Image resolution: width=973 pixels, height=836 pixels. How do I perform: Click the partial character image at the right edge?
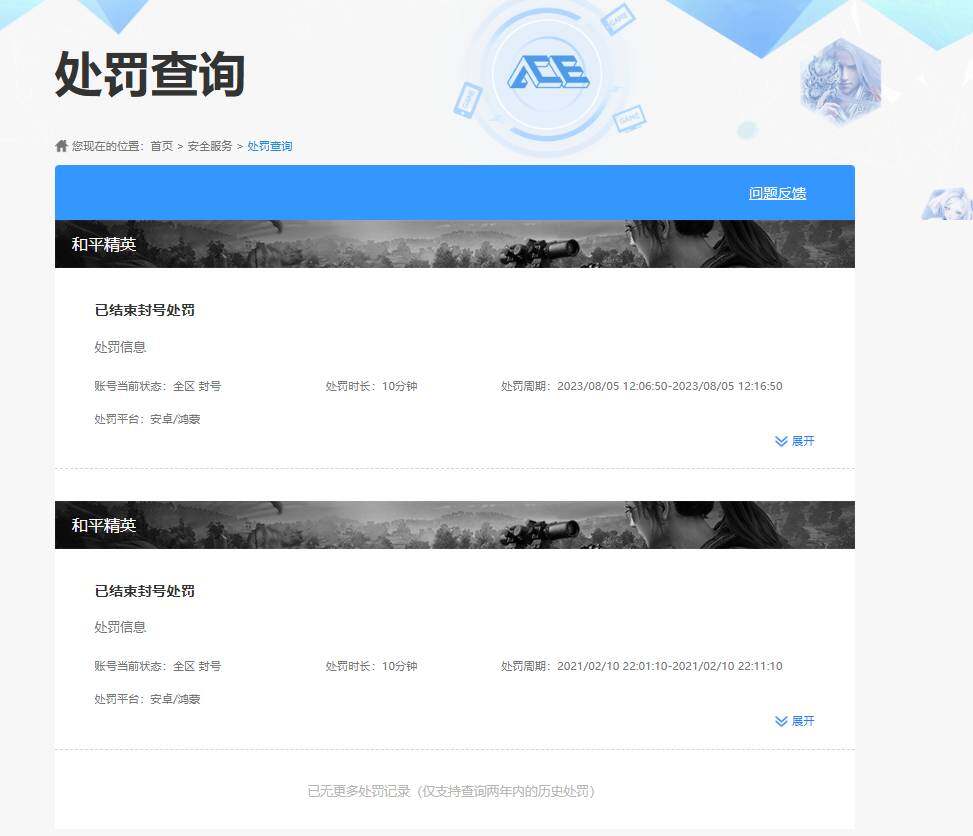[x=947, y=204]
